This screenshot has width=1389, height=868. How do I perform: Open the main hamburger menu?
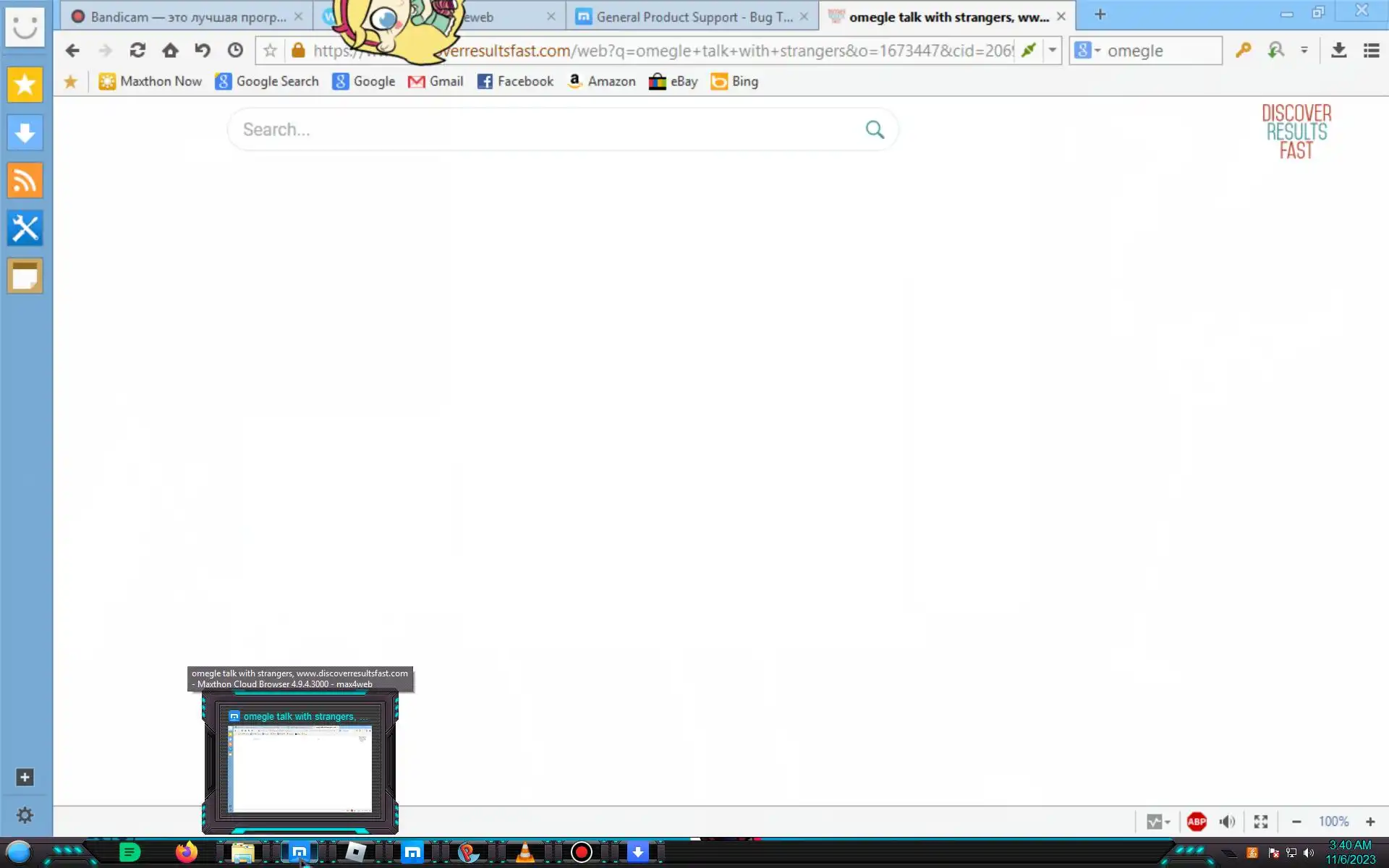coord(1371,51)
